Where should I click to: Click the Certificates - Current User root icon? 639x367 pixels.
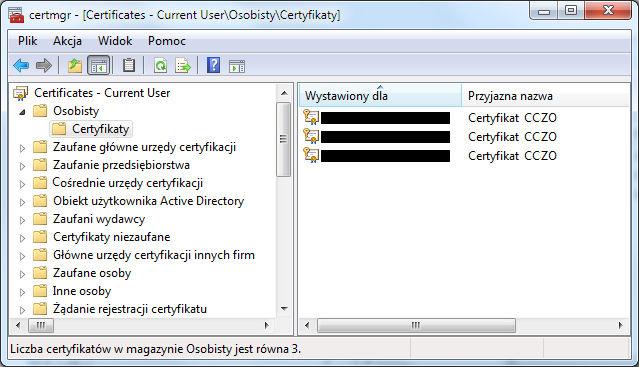21,93
